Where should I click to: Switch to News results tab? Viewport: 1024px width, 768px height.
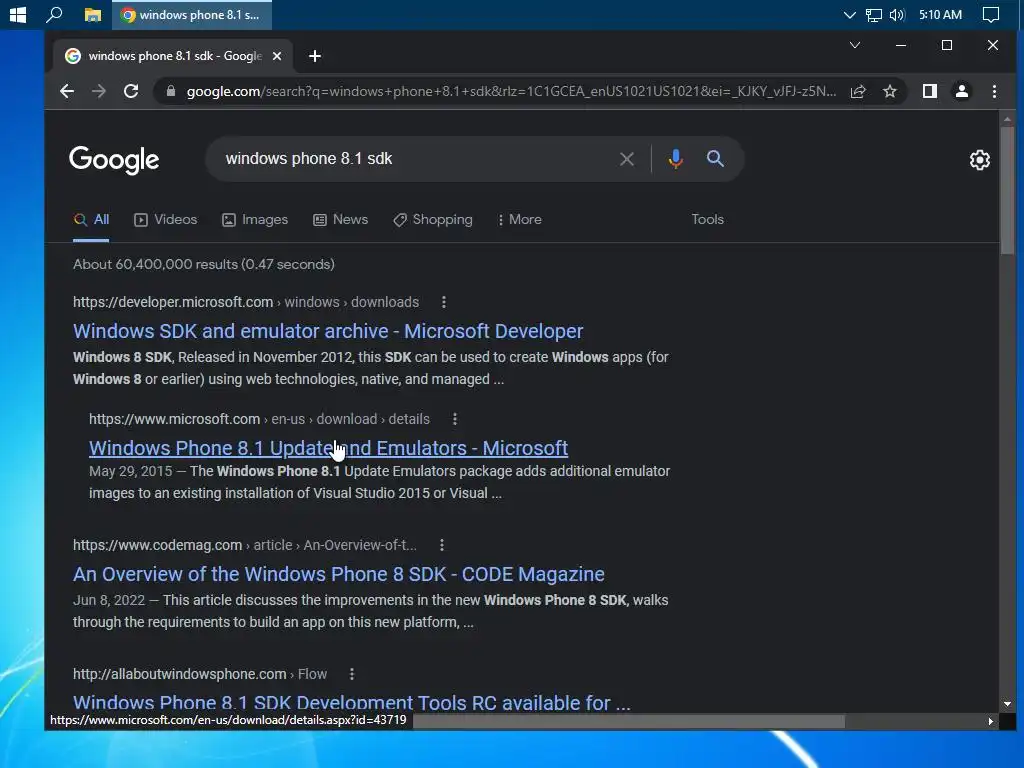(340, 219)
